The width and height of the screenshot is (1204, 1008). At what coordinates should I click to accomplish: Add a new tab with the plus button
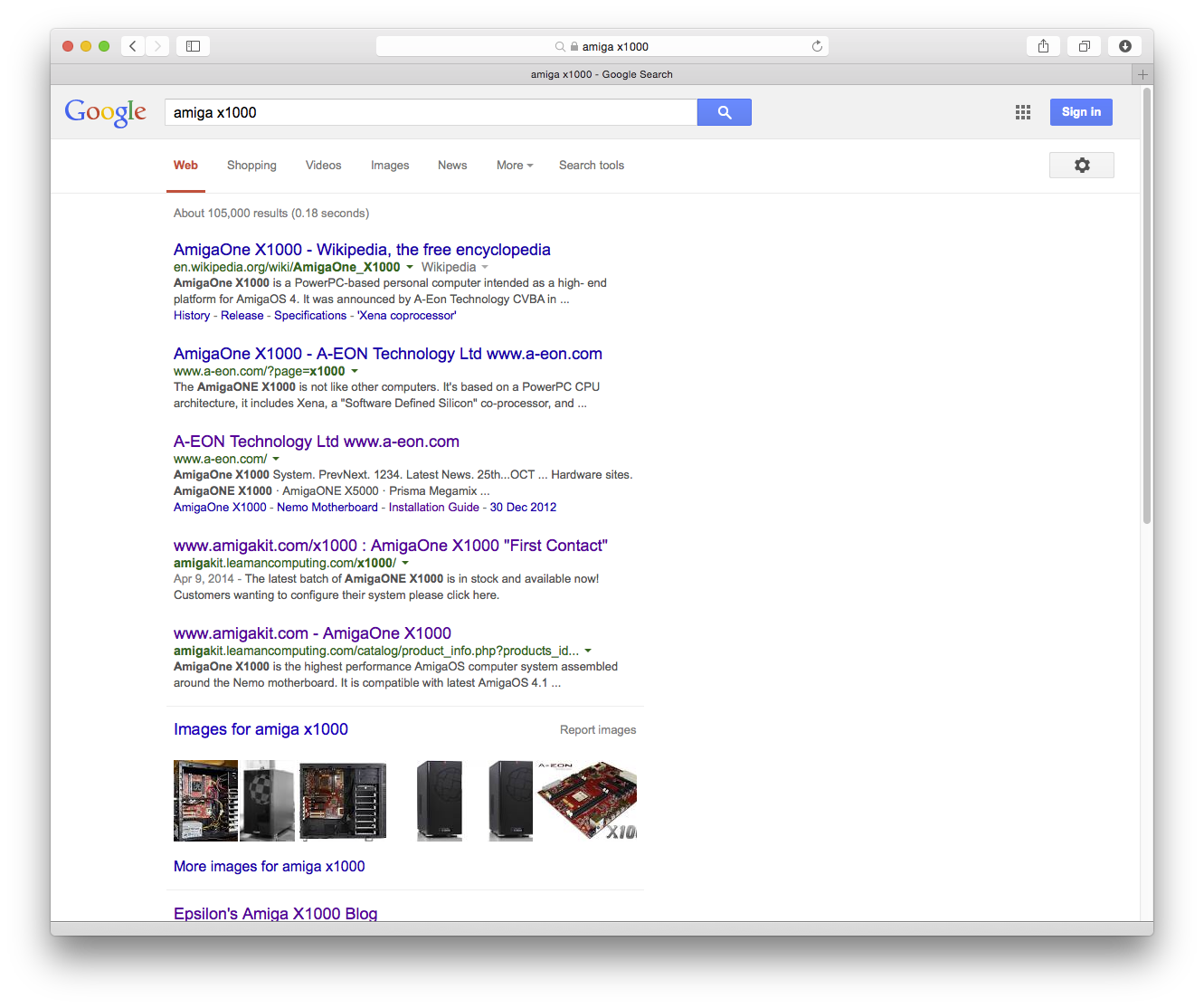[1142, 74]
